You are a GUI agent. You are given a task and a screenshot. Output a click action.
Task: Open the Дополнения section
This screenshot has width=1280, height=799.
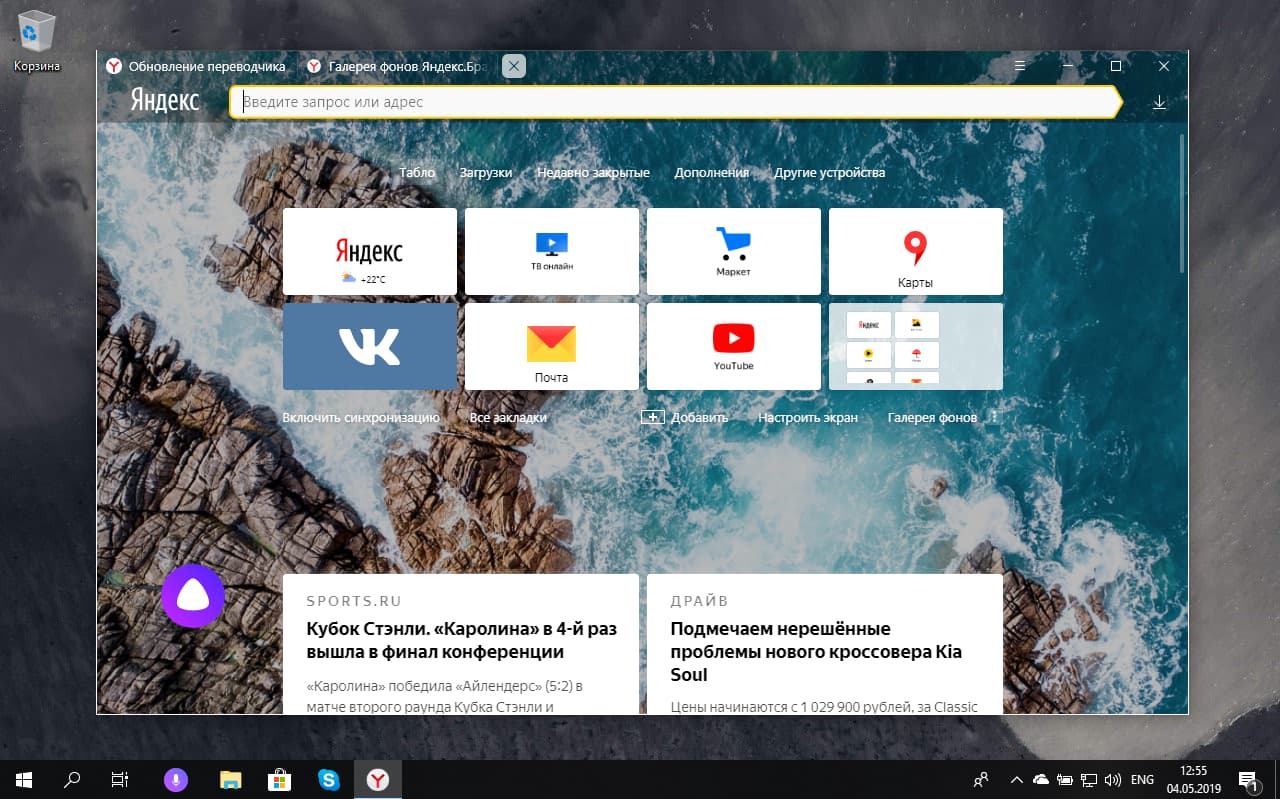tap(711, 172)
